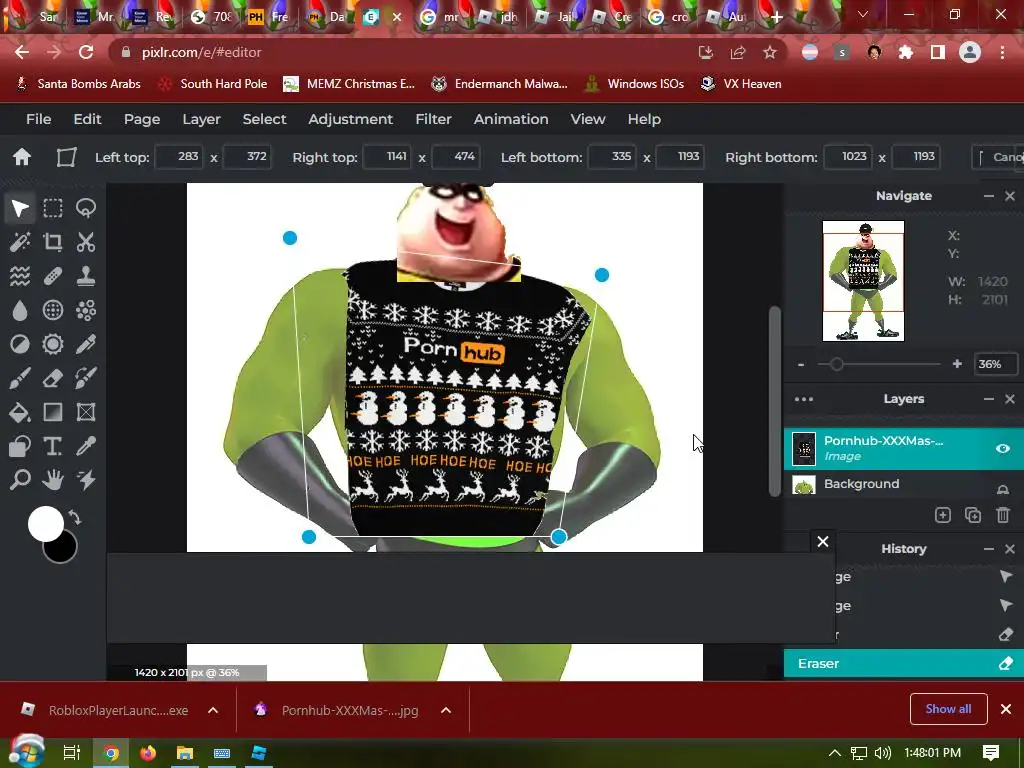Click the black background color swatch
Image resolution: width=1024 pixels, height=768 pixels.
[x=65, y=552]
